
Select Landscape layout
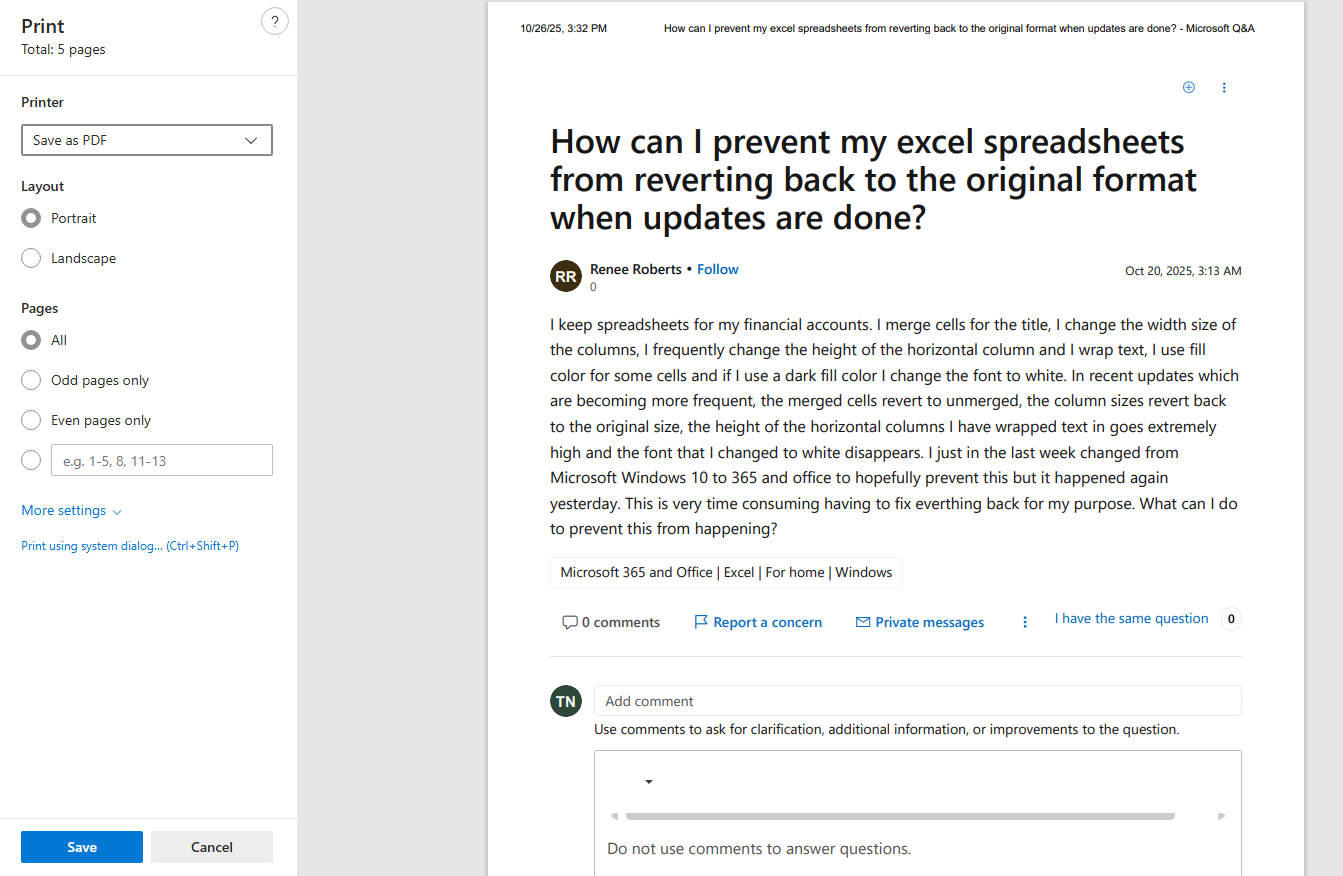click(31, 258)
